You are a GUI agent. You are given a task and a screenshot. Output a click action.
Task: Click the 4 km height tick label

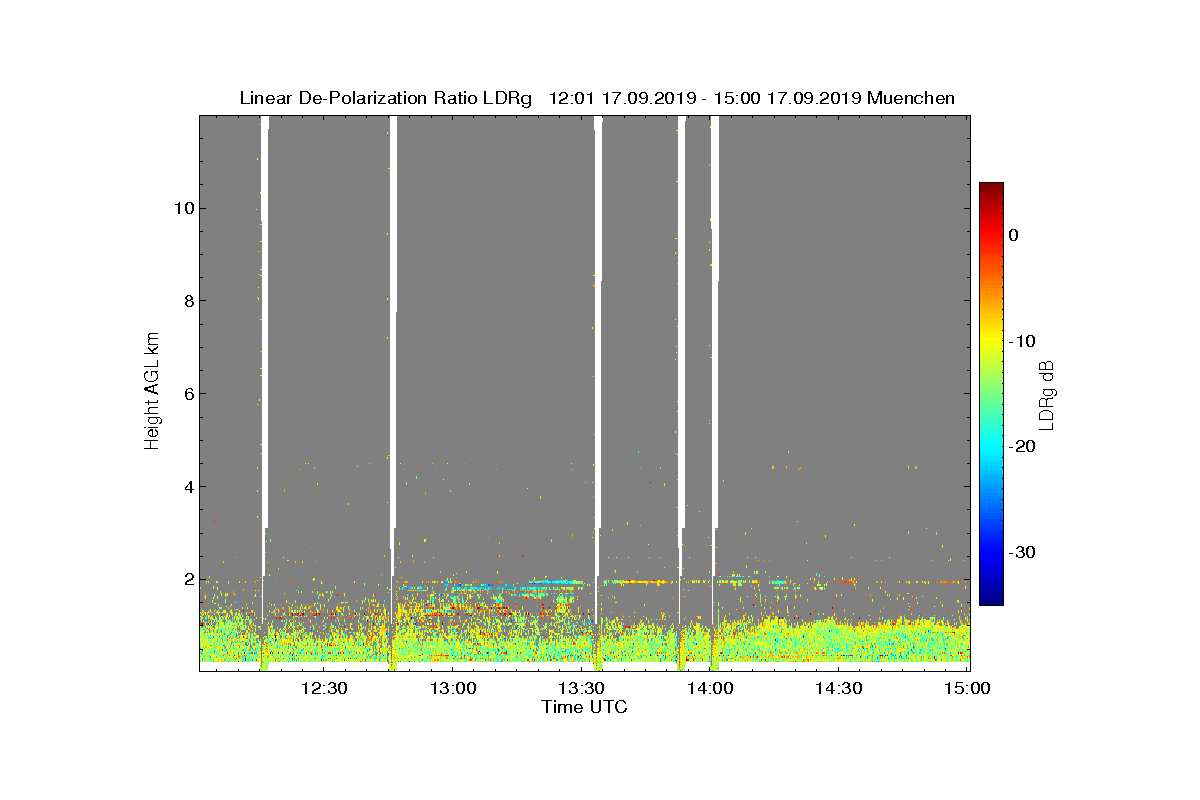coord(188,487)
